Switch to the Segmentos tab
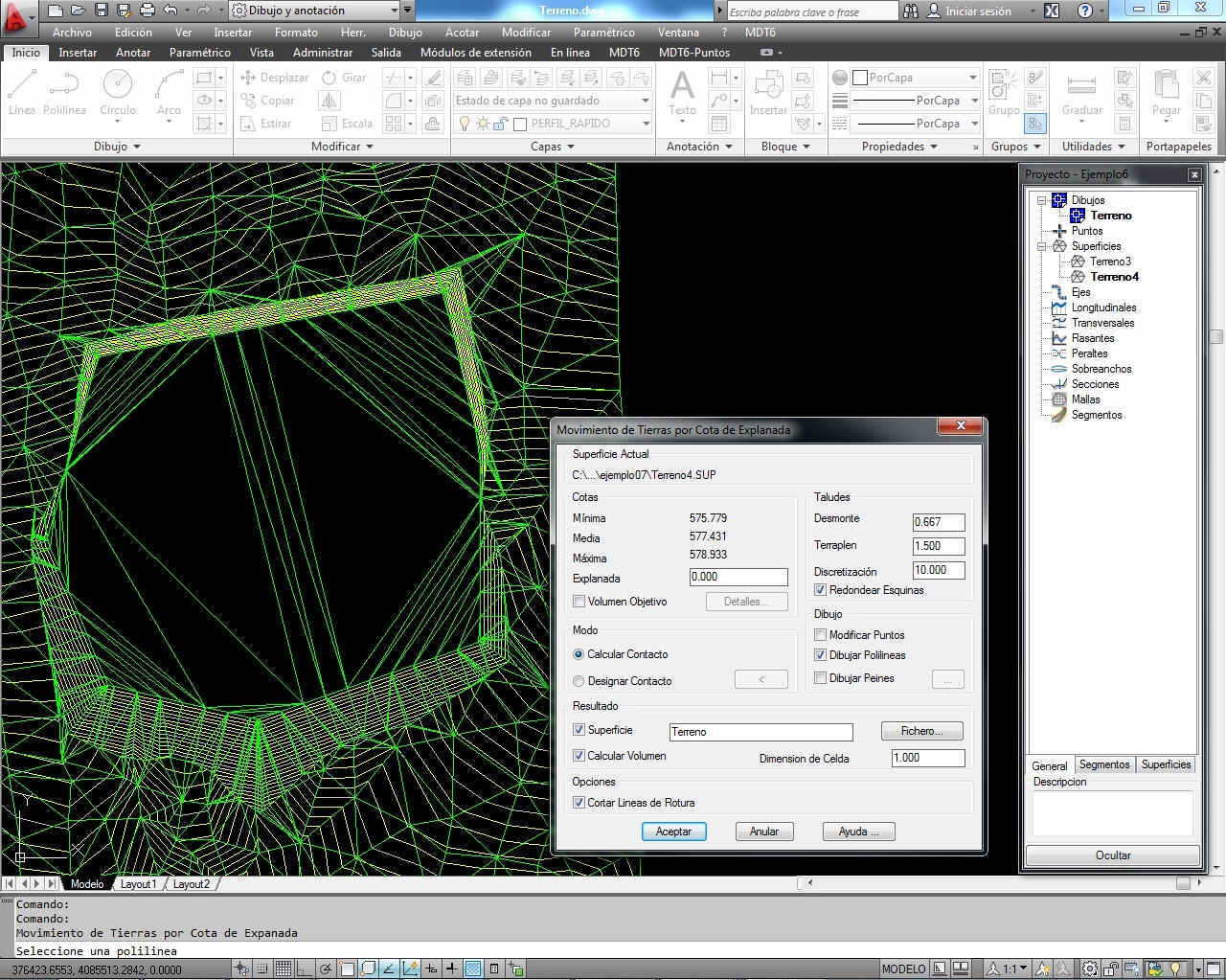This screenshot has height=980, width=1226. 1103,764
